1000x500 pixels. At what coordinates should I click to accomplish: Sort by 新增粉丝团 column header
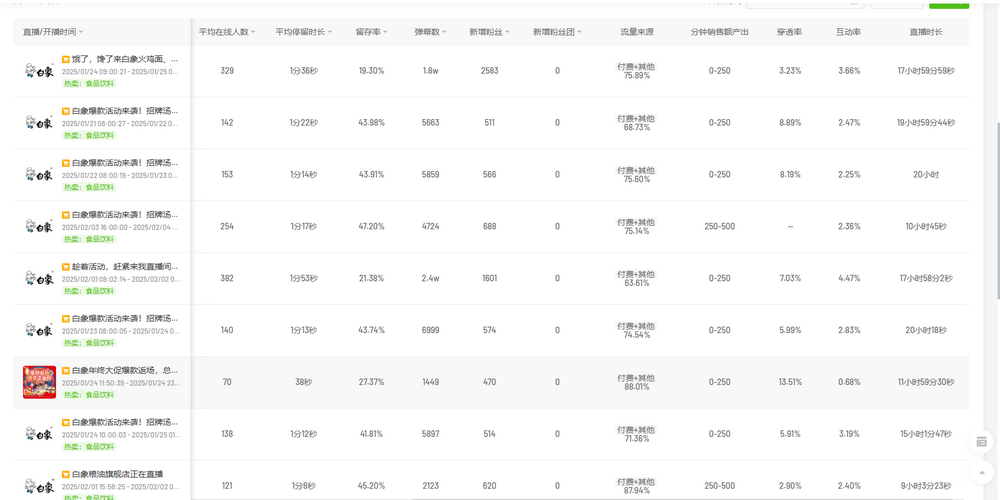[x=558, y=32]
